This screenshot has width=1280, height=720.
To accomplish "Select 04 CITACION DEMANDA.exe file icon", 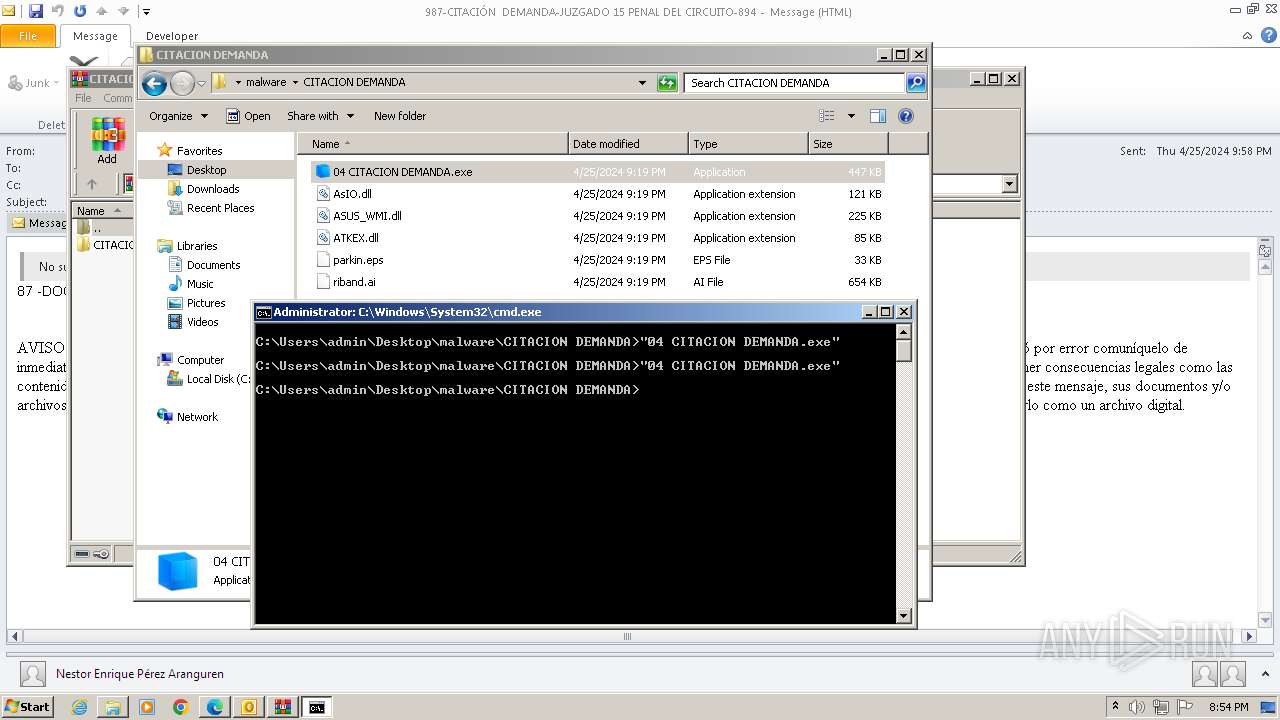I will point(323,172).
